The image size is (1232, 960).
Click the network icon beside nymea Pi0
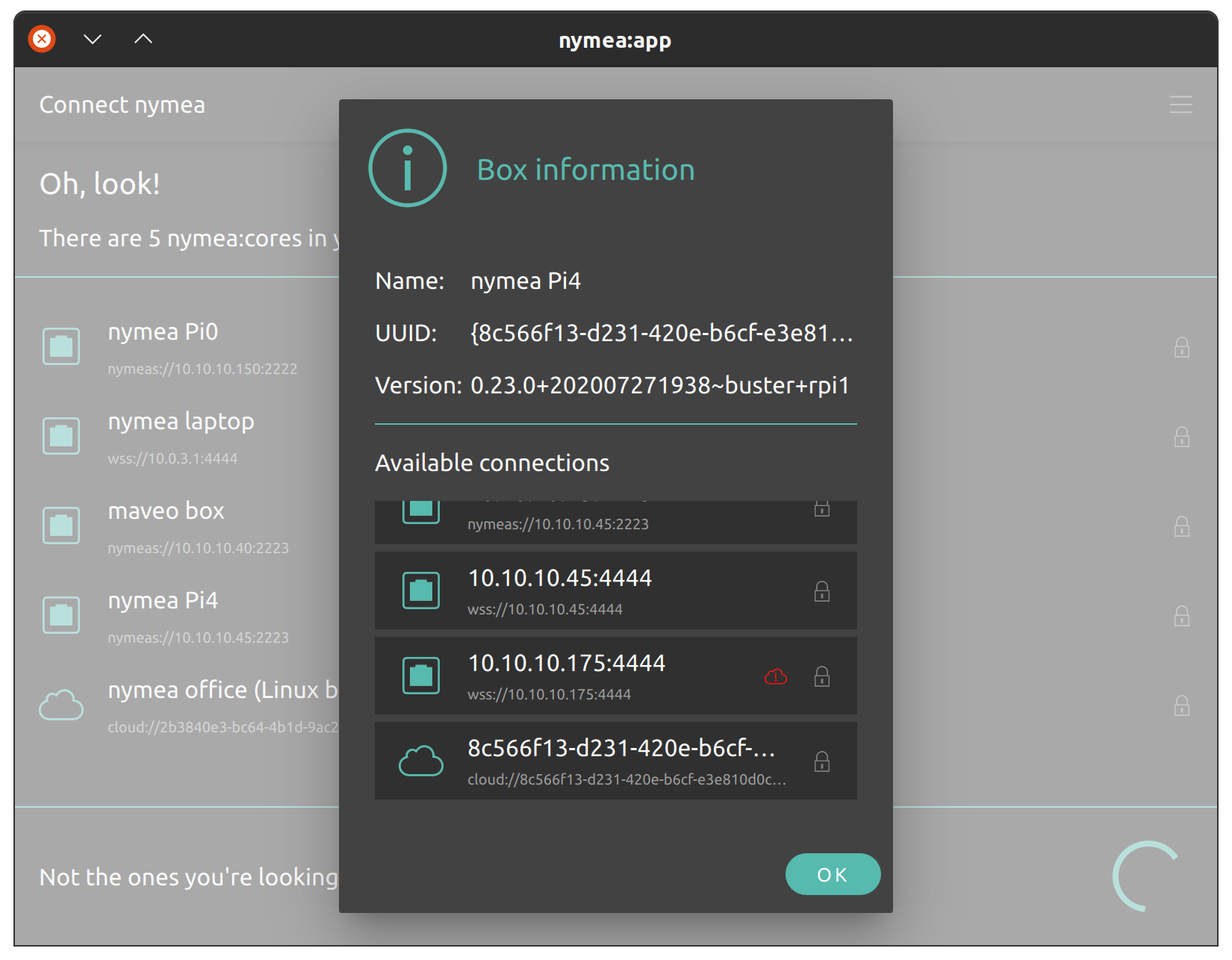tap(61, 346)
